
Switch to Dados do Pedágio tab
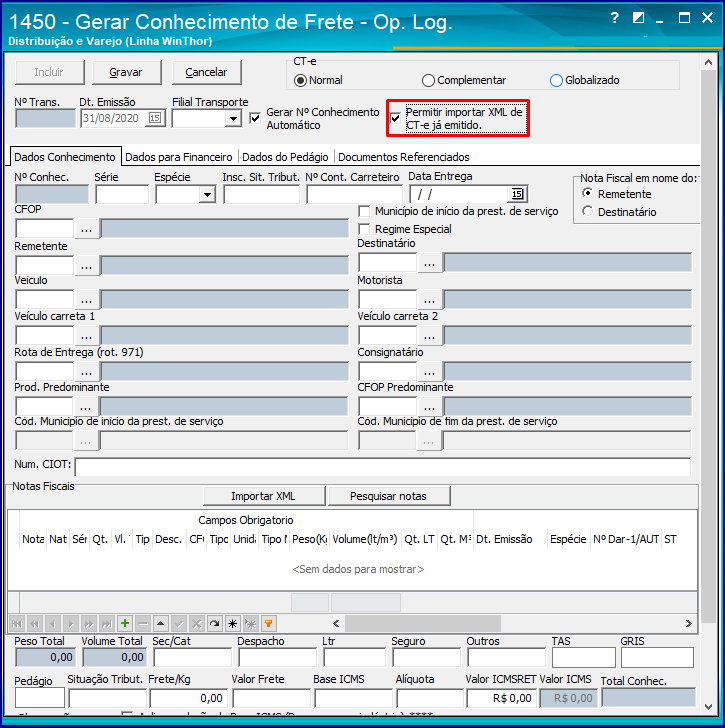click(x=285, y=157)
